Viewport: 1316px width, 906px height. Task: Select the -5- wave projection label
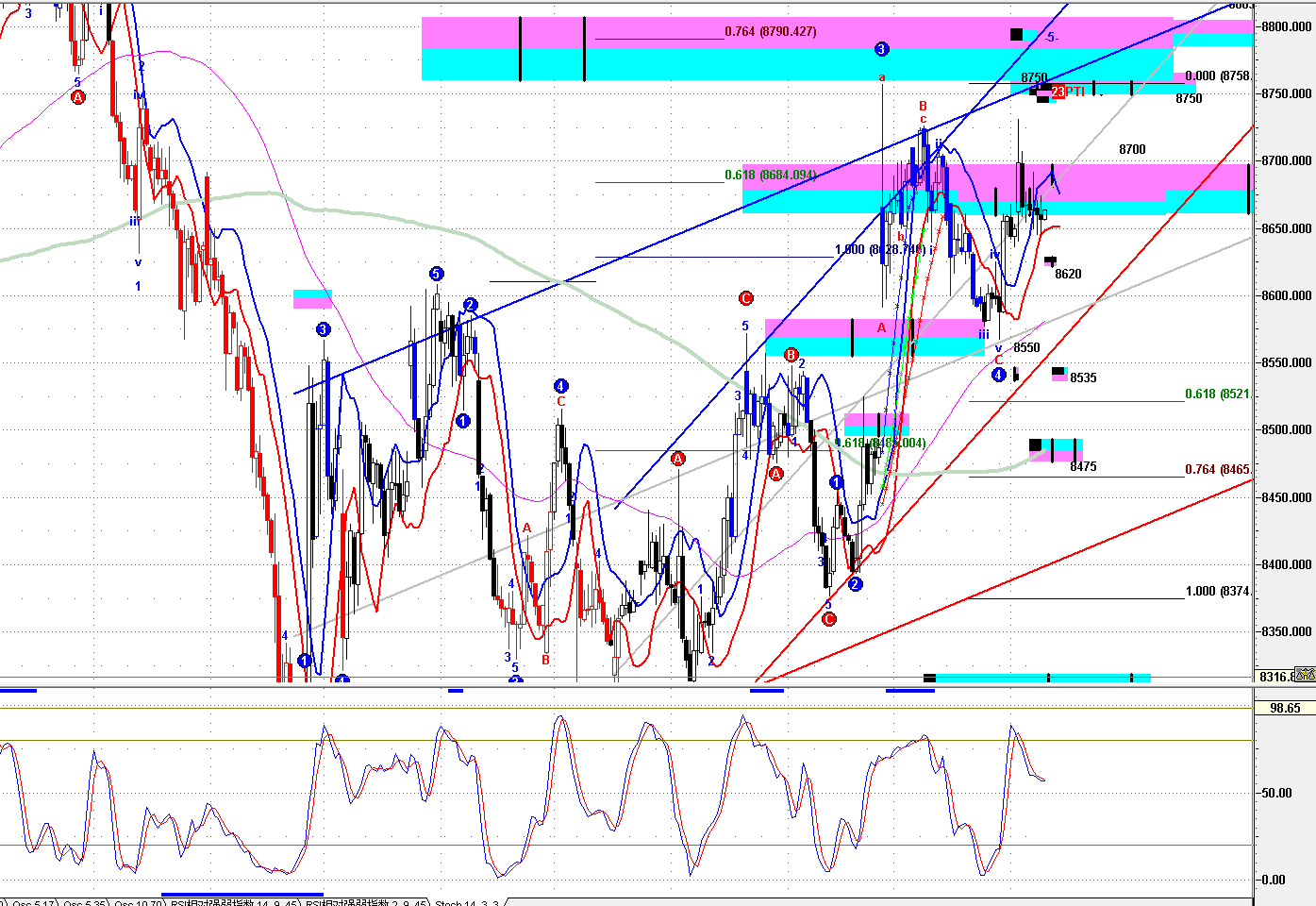(x=1052, y=38)
